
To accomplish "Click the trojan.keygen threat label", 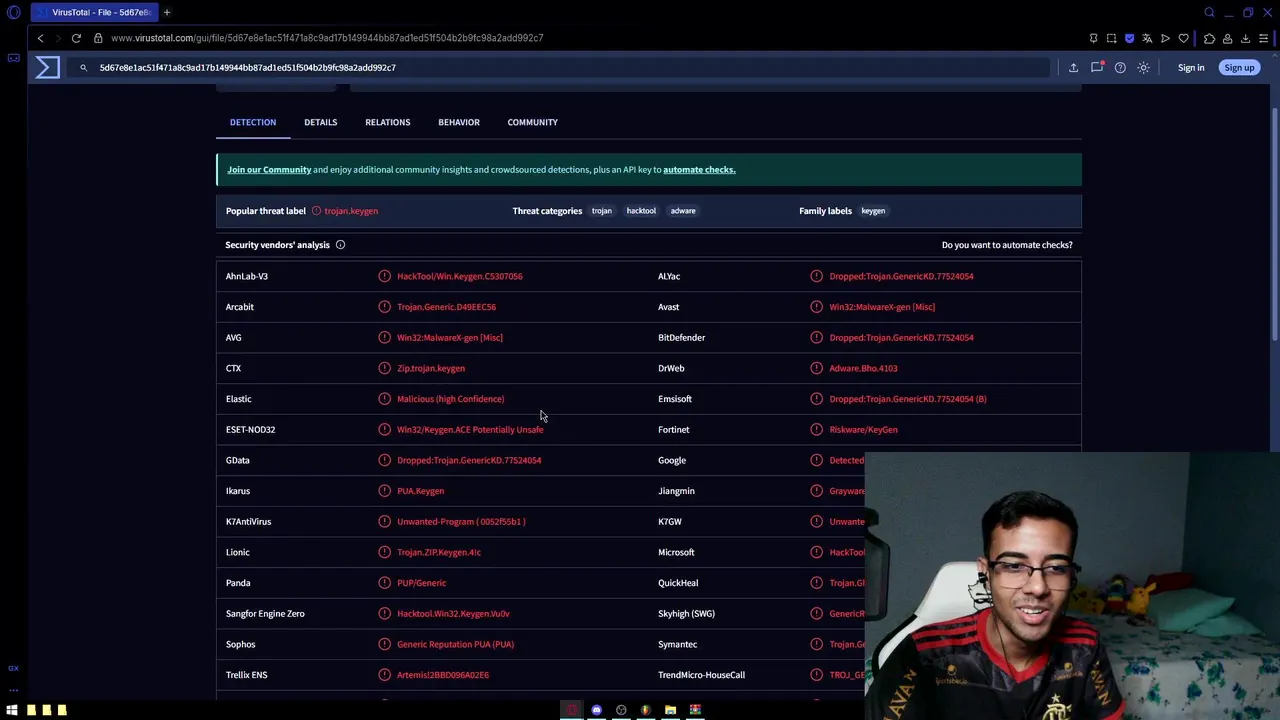I will pyautogui.click(x=351, y=211).
